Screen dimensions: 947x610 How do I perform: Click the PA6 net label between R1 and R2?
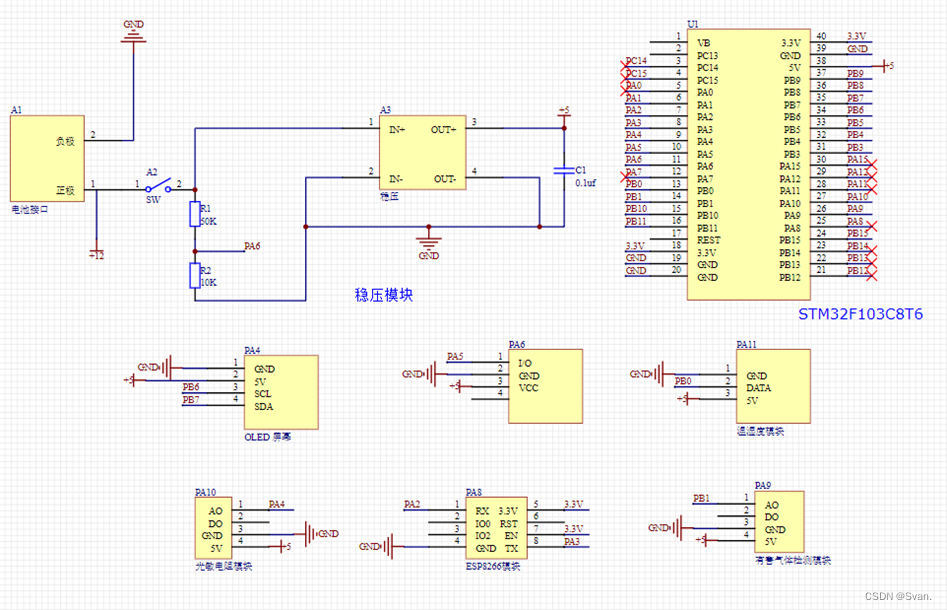(x=252, y=246)
